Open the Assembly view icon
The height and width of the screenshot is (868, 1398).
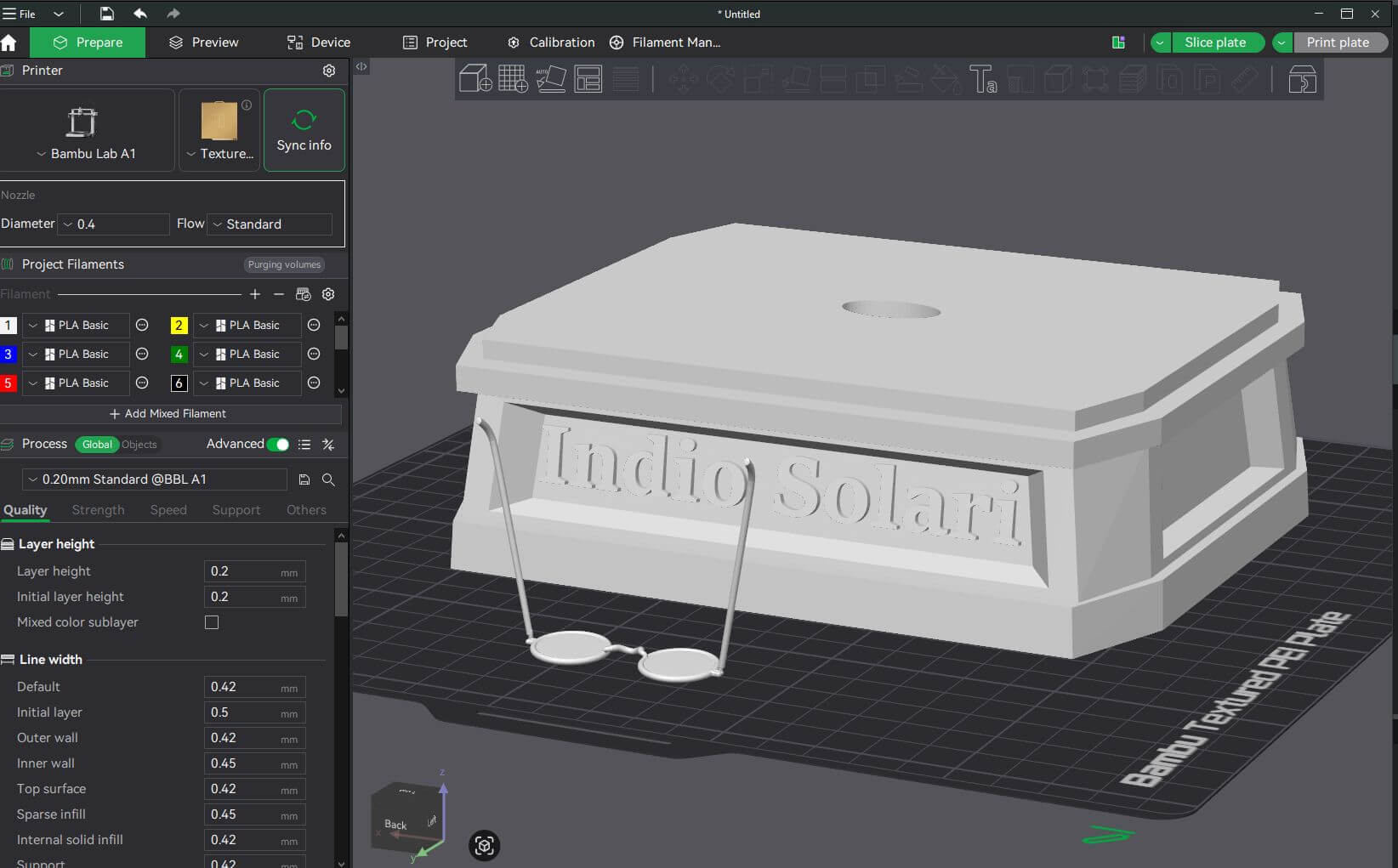tap(1302, 79)
